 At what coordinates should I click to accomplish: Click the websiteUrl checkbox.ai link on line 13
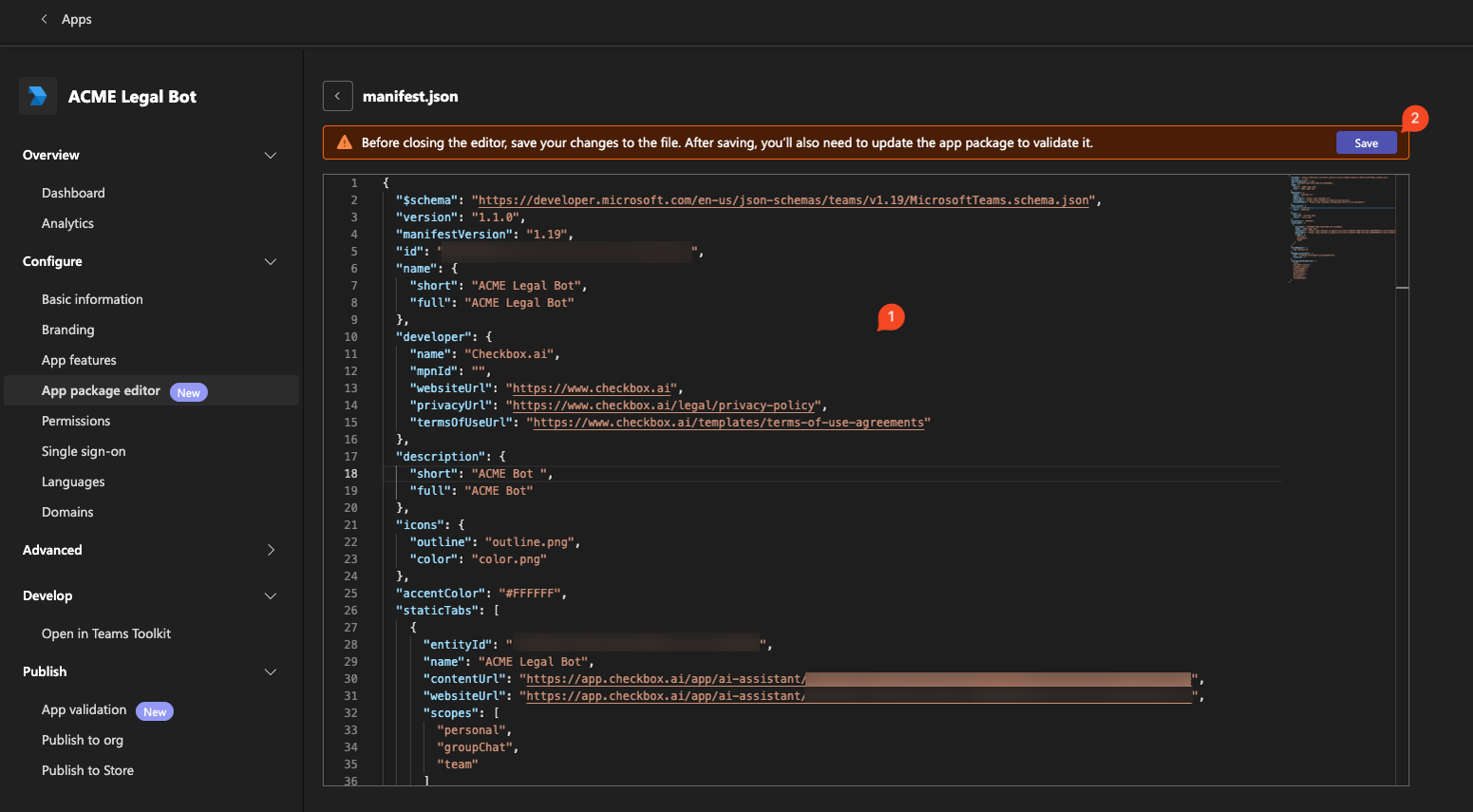pyautogui.click(x=592, y=388)
